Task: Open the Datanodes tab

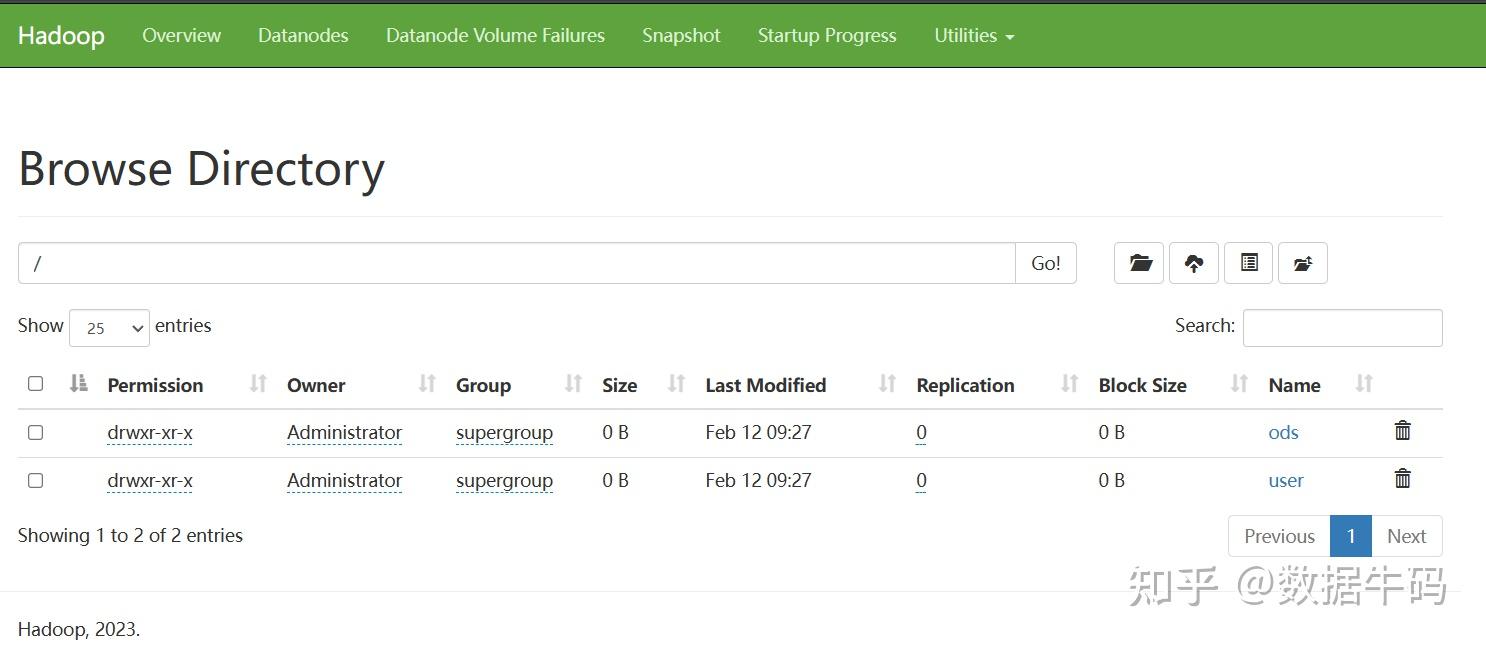Action: [x=303, y=36]
